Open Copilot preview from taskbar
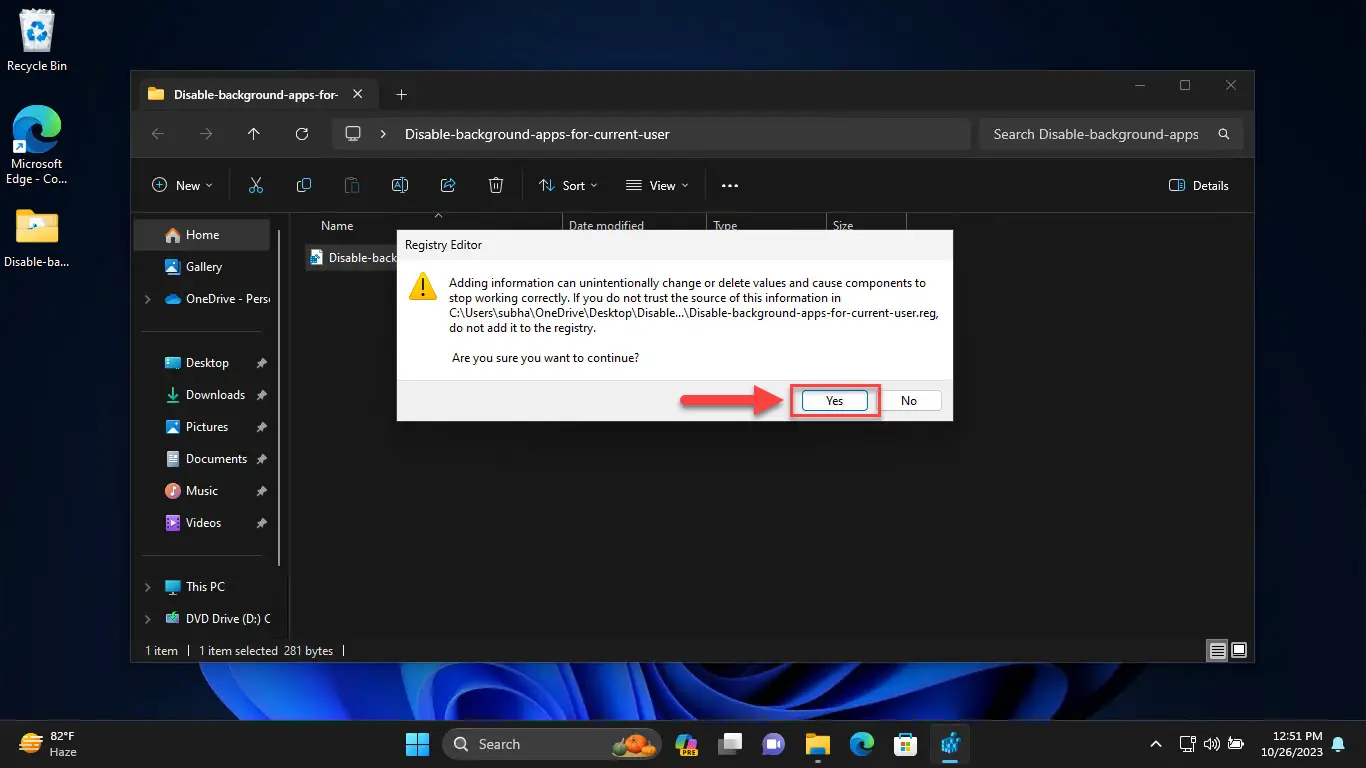Image resolution: width=1366 pixels, height=768 pixels. [686, 744]
